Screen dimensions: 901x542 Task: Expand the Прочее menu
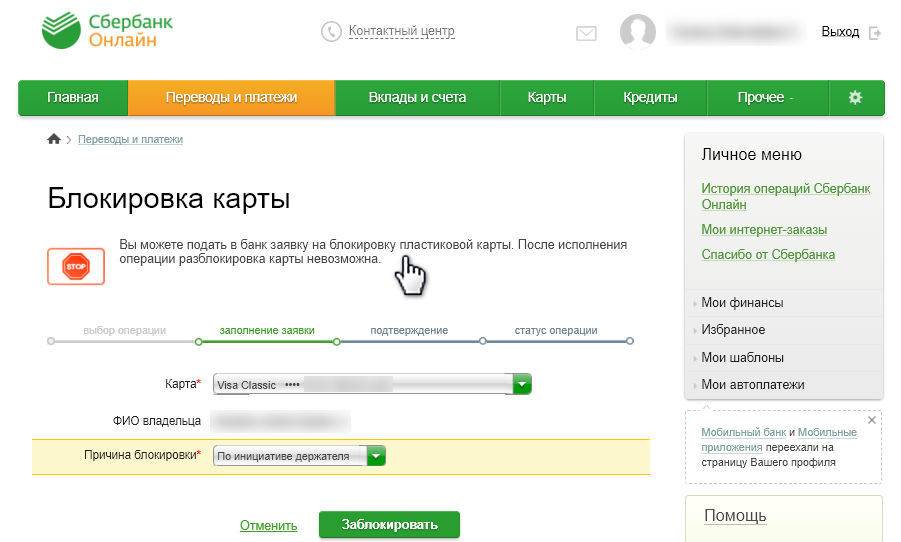(767, 98)
